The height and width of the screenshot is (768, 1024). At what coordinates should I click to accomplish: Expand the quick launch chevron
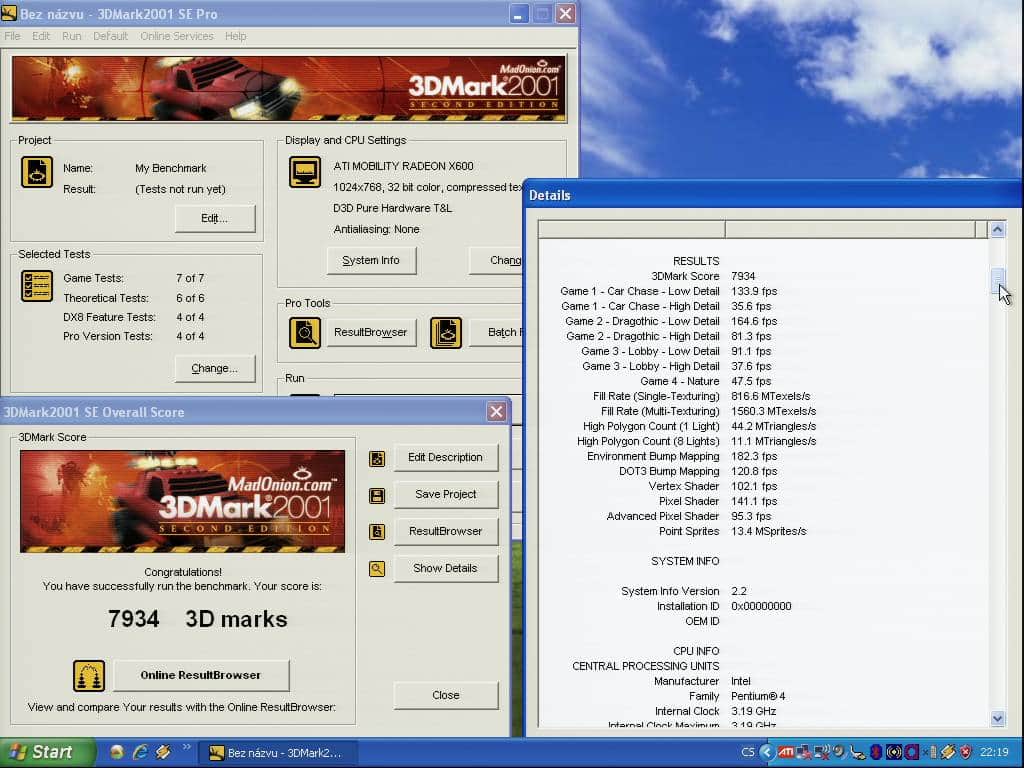coord(186,748)
